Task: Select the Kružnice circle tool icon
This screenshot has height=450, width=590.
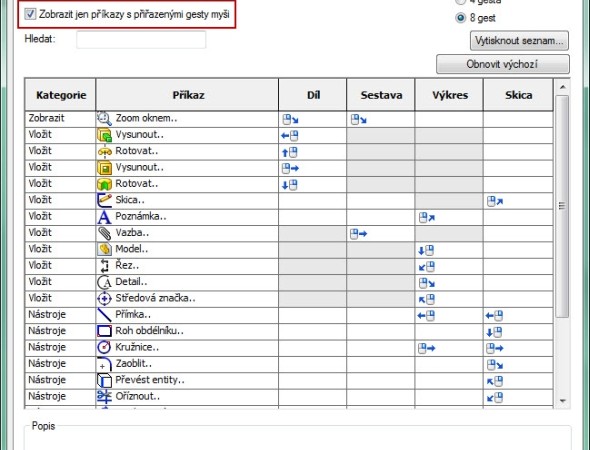Action: click(104, 347)
